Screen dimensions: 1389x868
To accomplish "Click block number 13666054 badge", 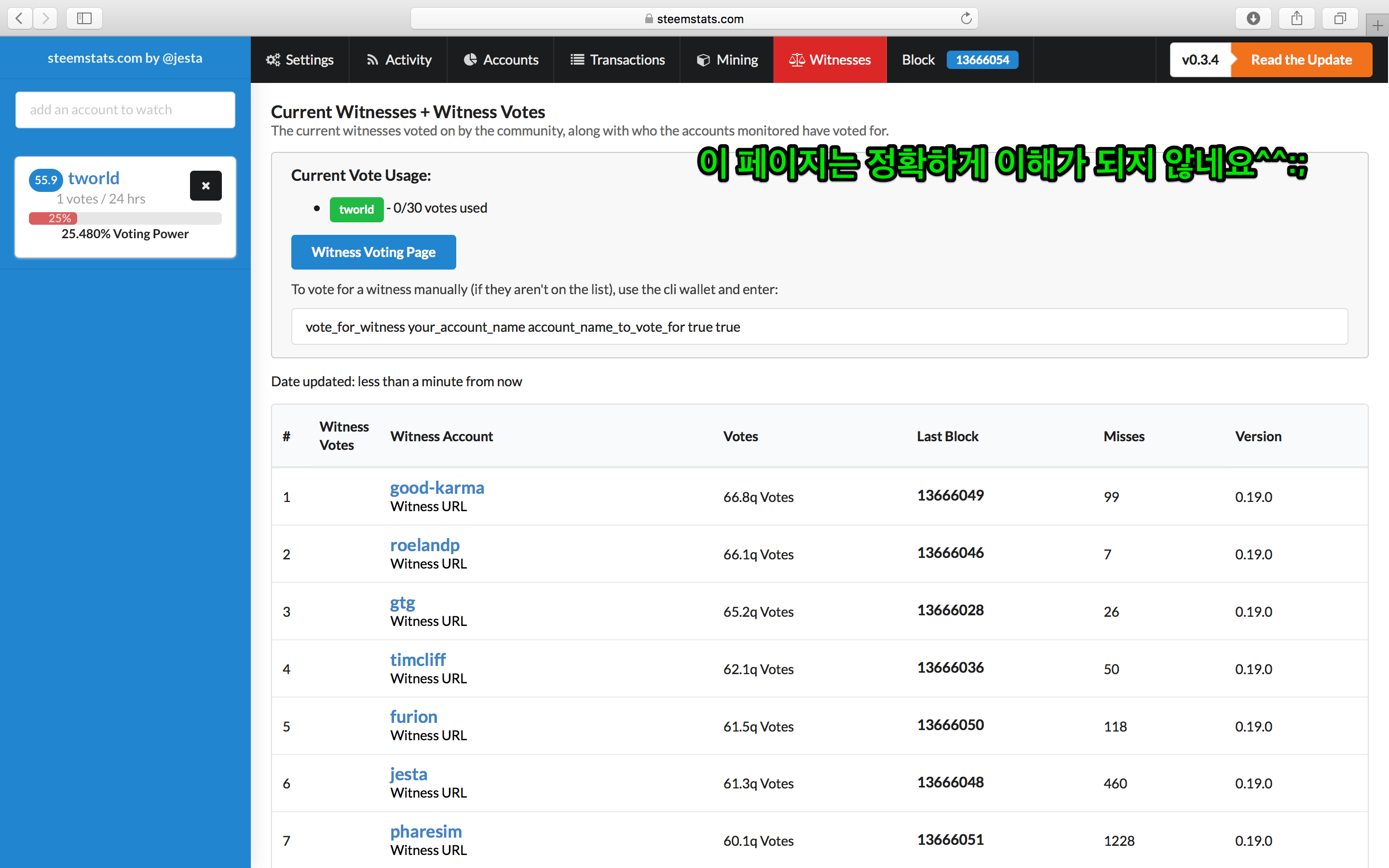I will point(982,60).
